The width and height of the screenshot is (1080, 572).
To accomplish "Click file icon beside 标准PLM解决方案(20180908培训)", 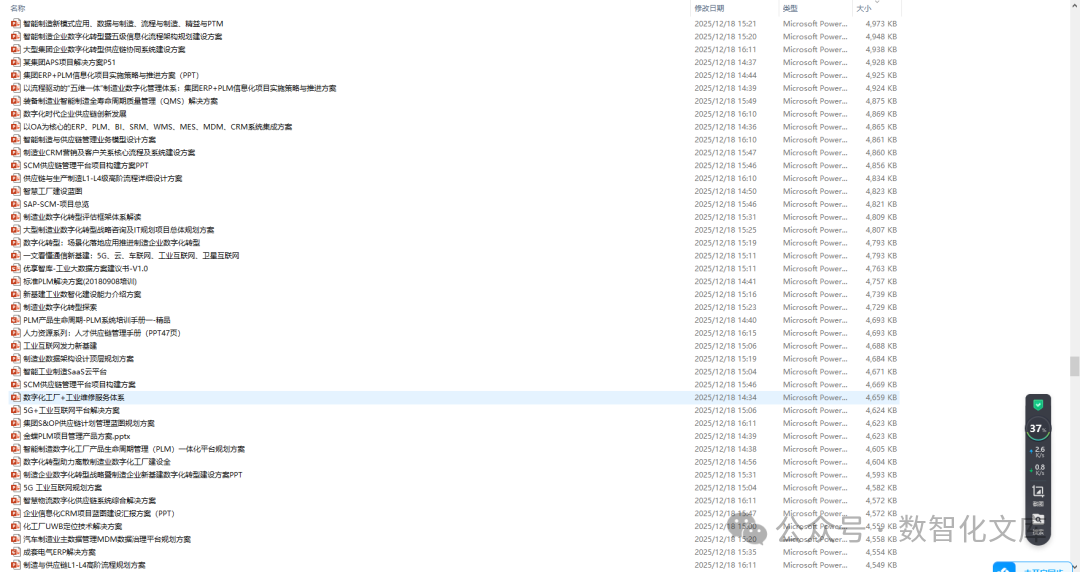I will [x=16, y=281].
